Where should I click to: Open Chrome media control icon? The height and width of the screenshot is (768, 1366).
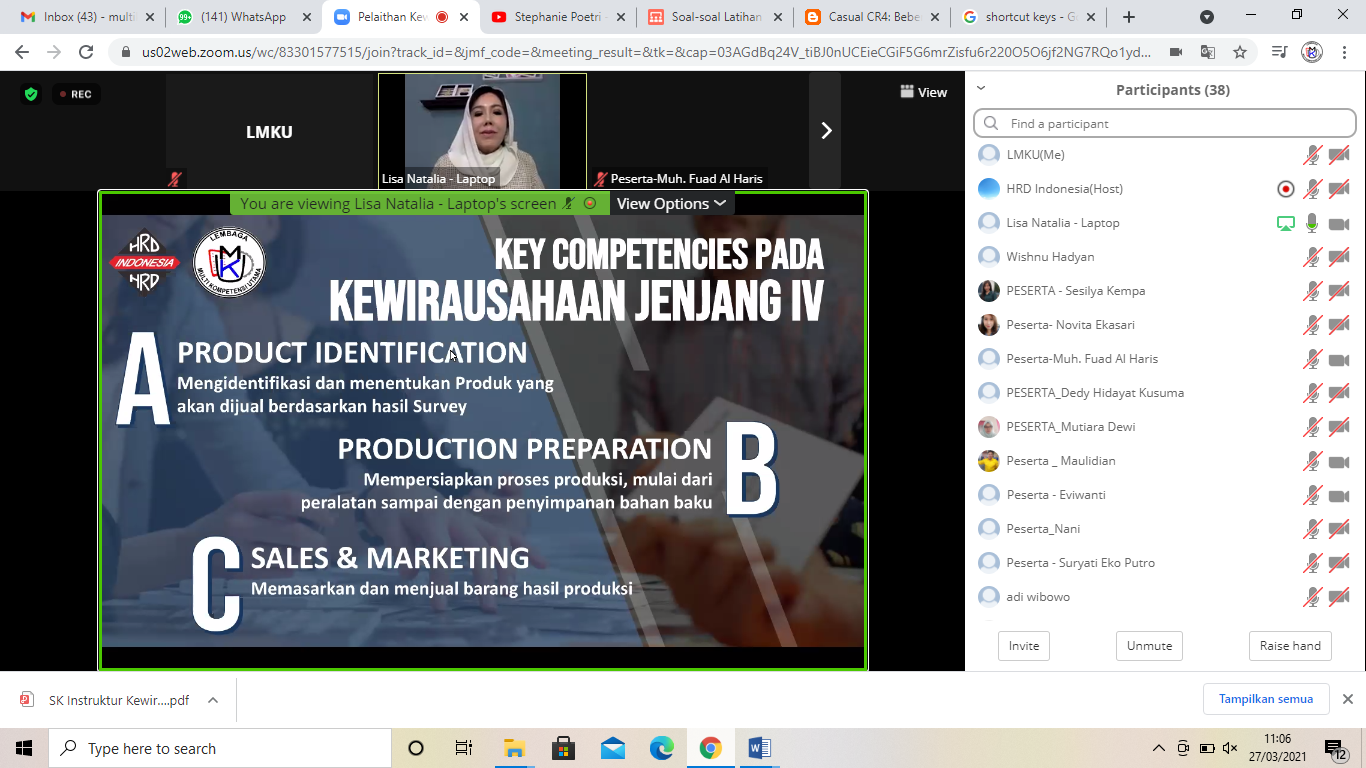[1279, 52]
